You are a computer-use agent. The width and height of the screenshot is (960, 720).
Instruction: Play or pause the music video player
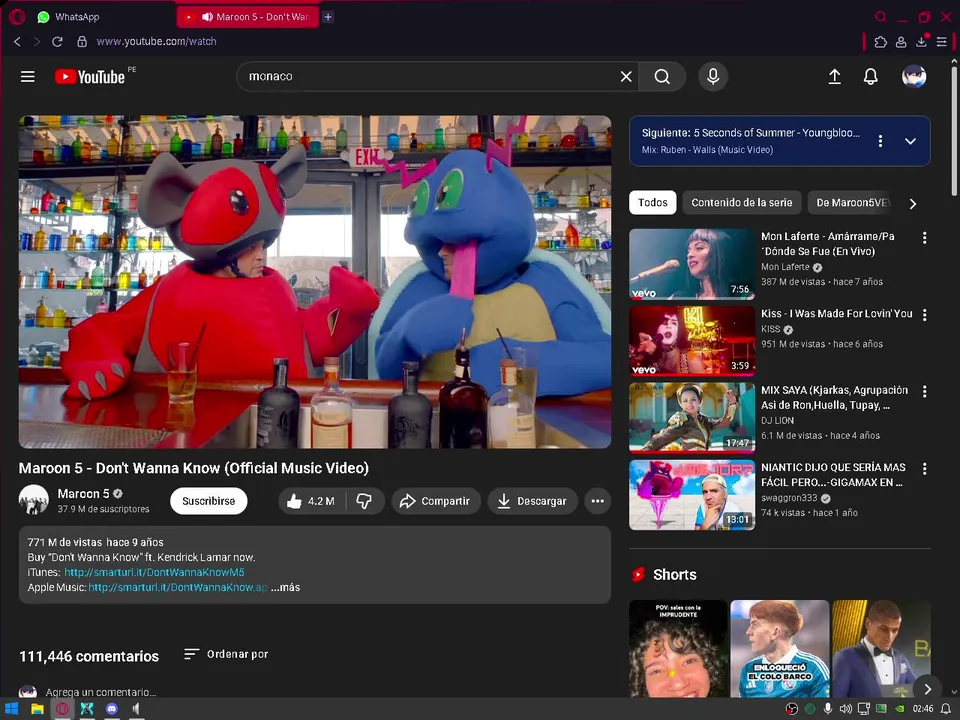point(315,282)
